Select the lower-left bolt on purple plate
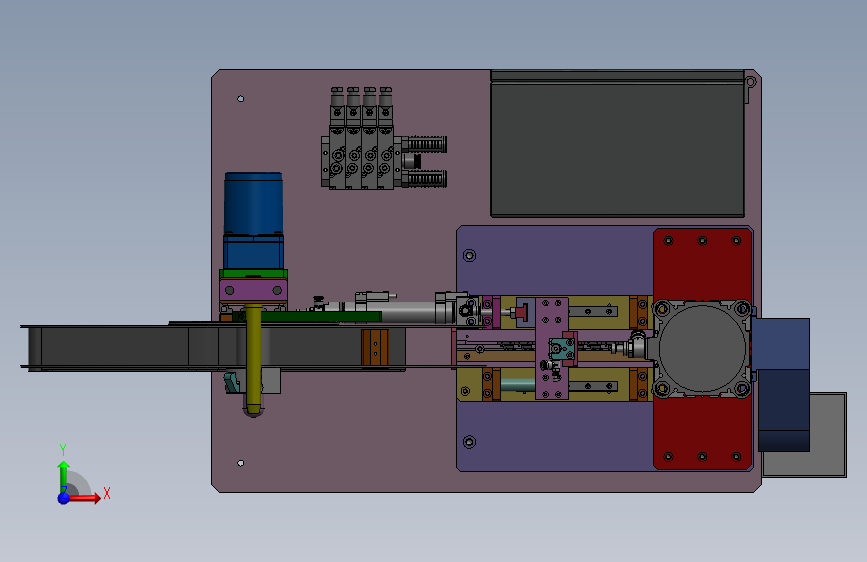The width and height of the screenshot is (867, 562). 469,442
